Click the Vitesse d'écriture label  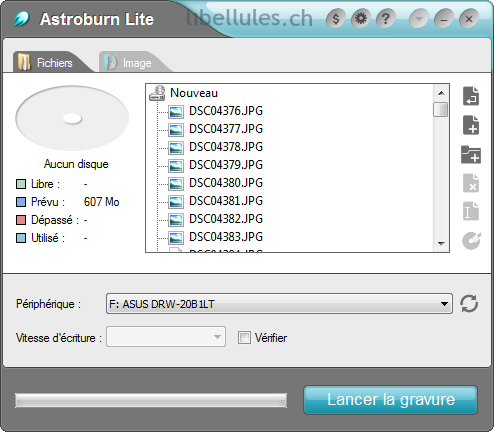59,338
